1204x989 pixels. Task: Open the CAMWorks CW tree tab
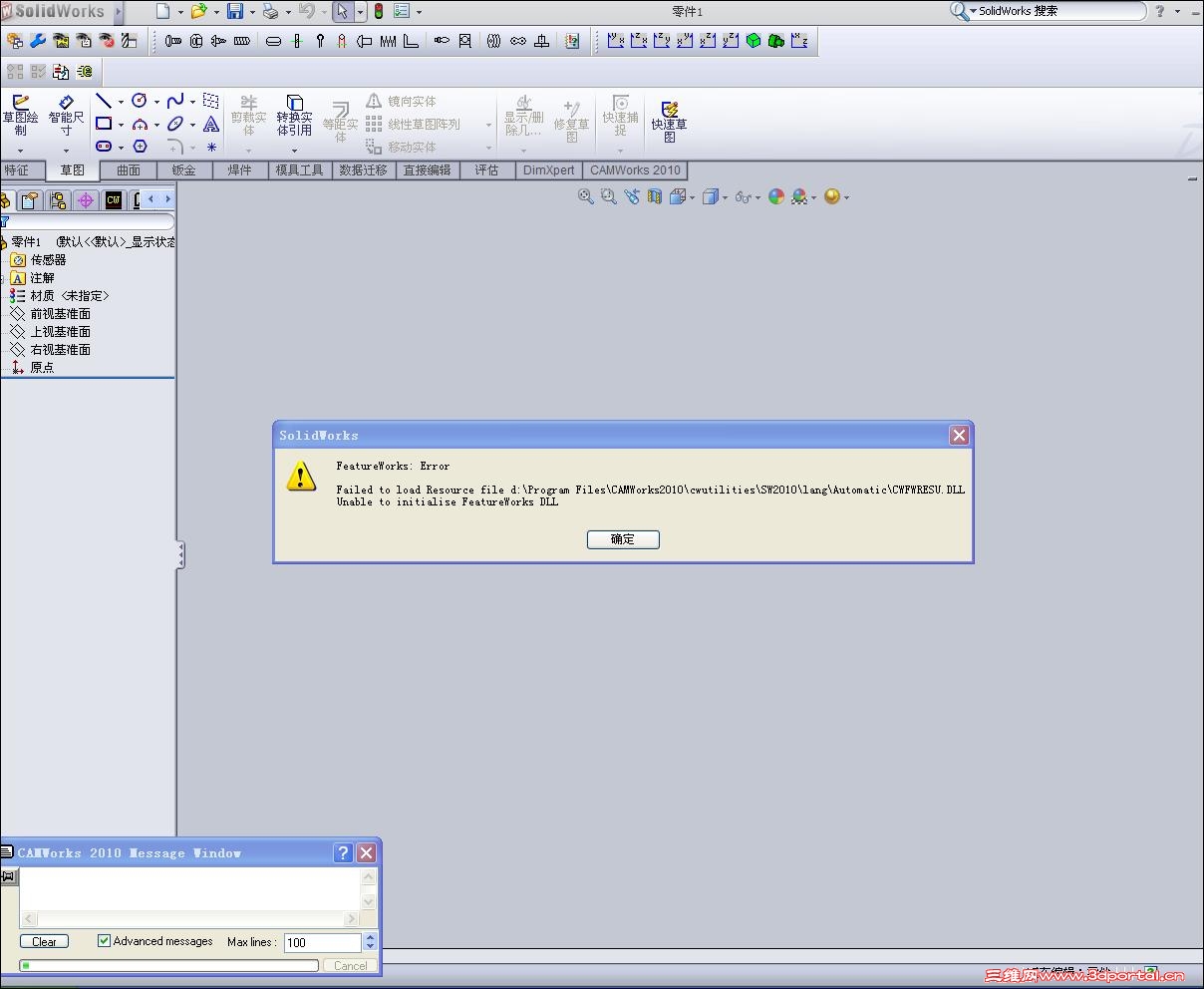point(114,200)
